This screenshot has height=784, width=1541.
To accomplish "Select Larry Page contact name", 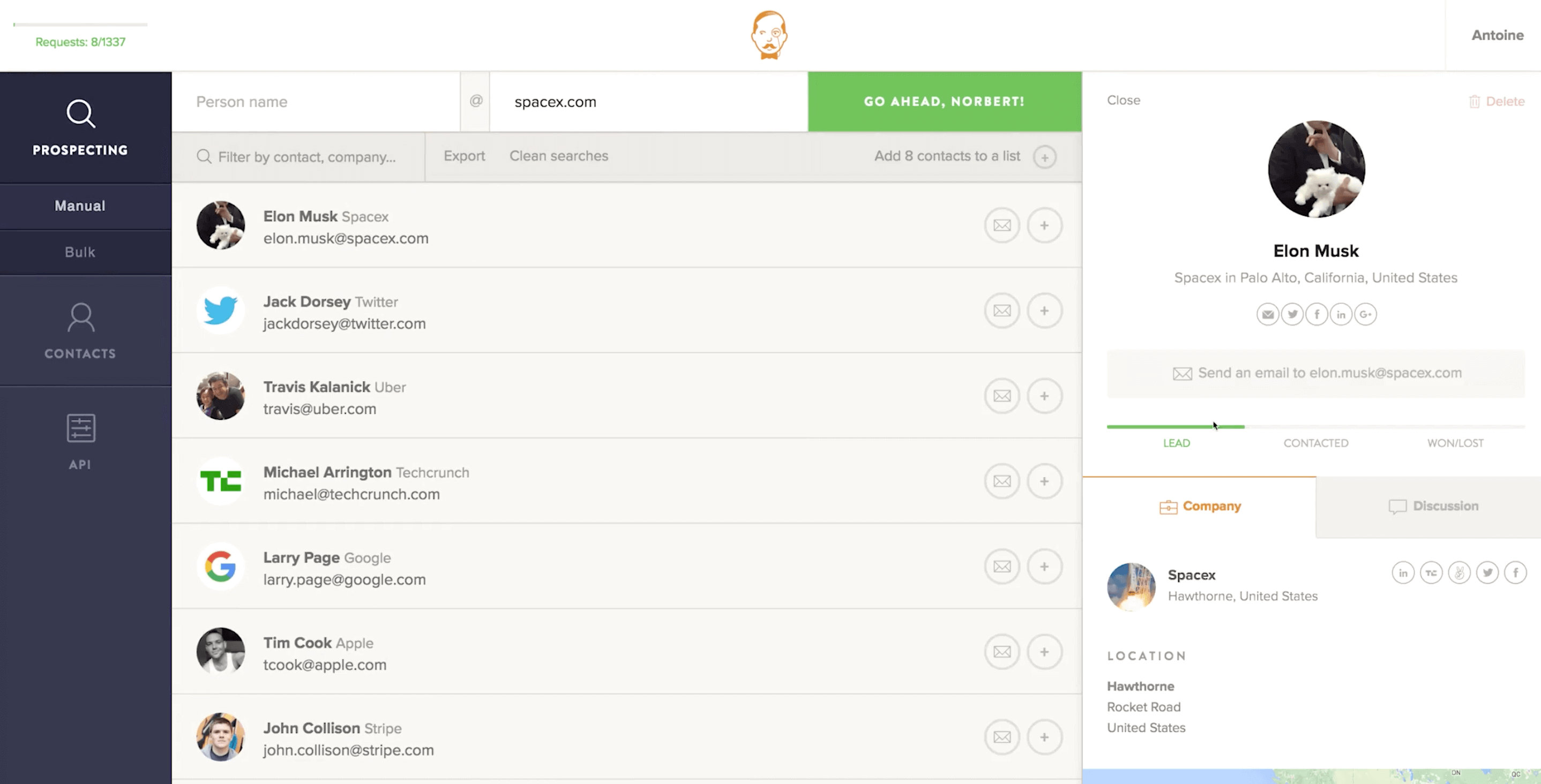I will 302,558.
